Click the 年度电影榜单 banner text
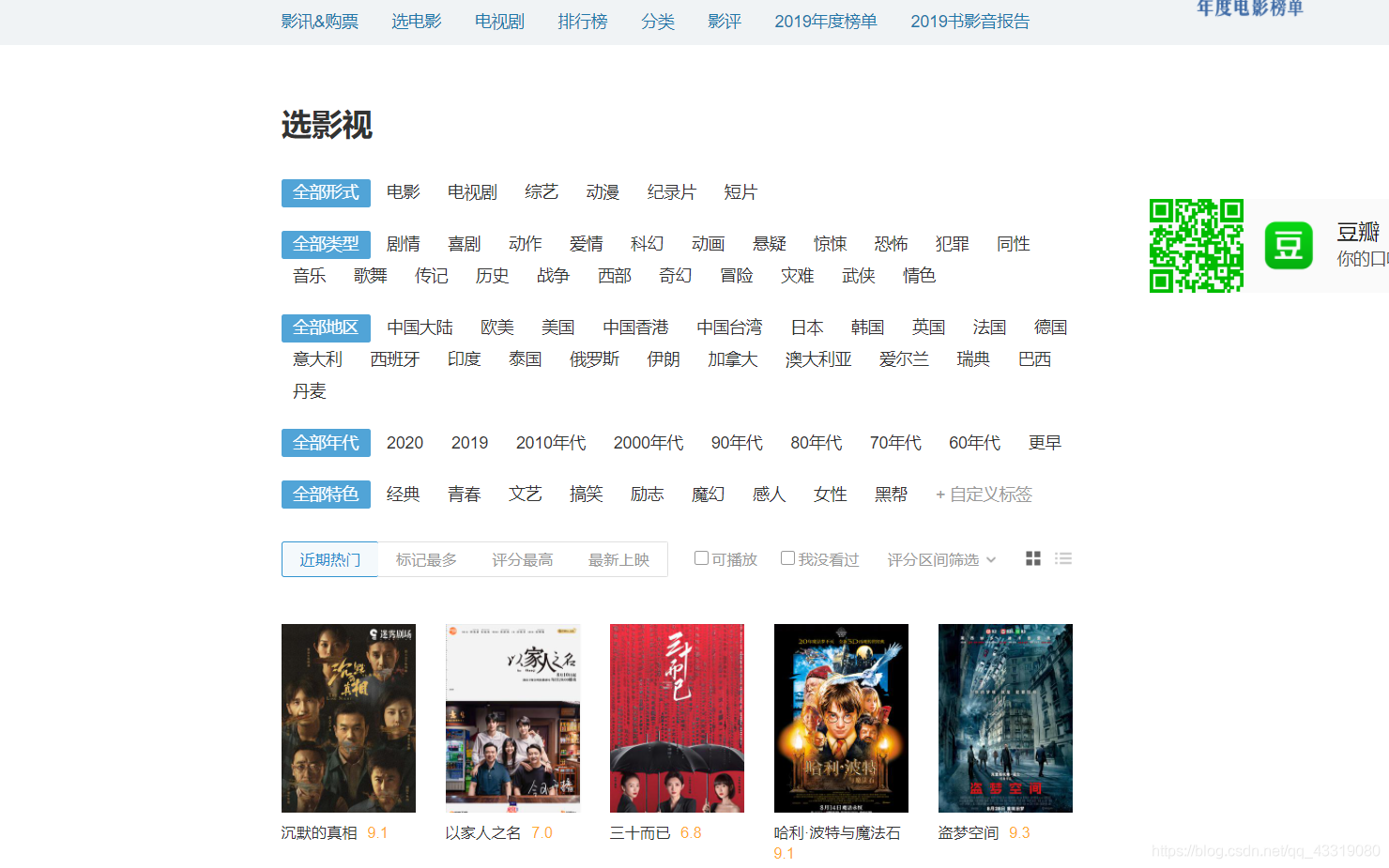The width and height of the screenshot is (1389, 868). pyautogui.click(x=1250, y=8)
